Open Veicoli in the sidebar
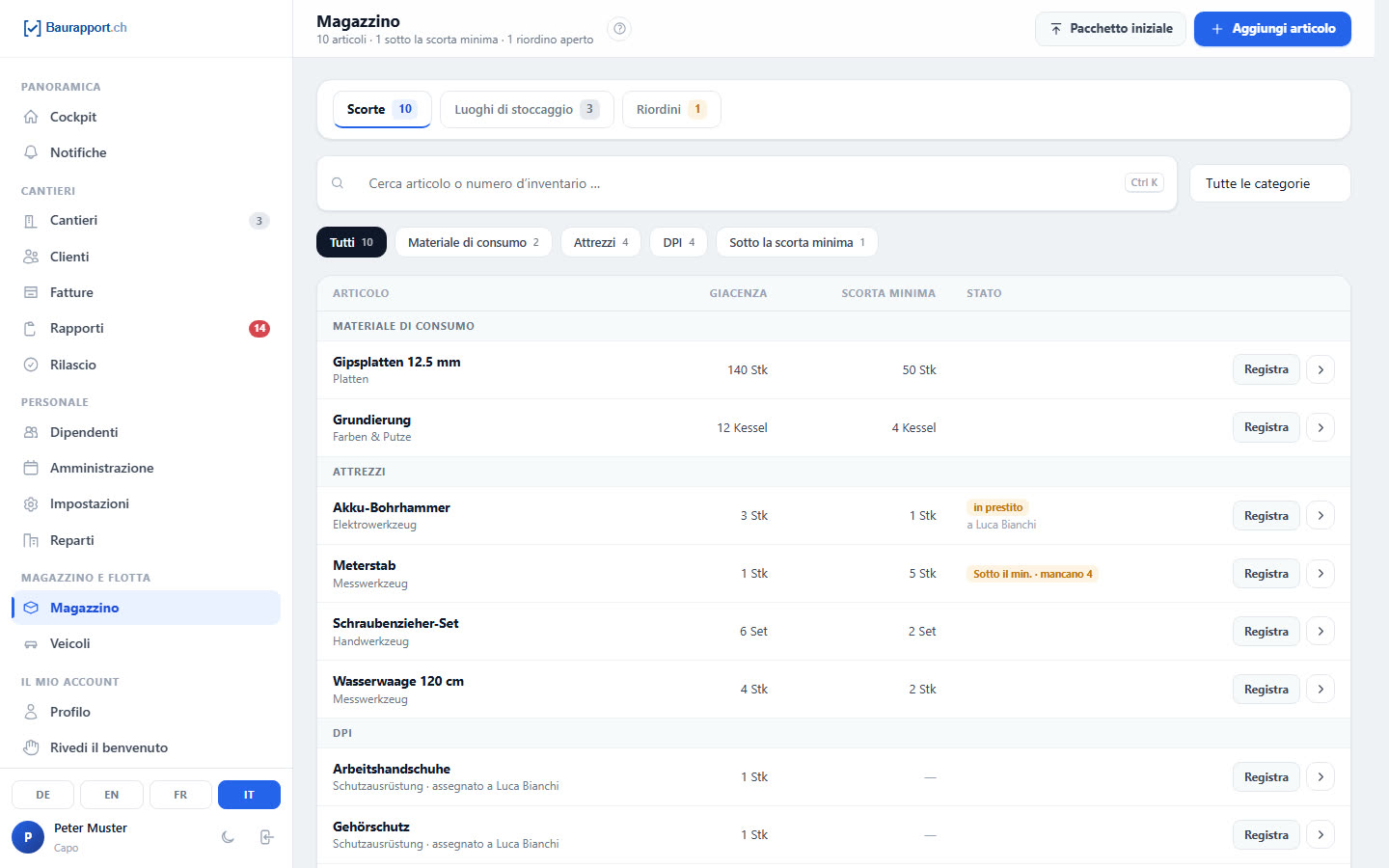 tap(146, 643)
